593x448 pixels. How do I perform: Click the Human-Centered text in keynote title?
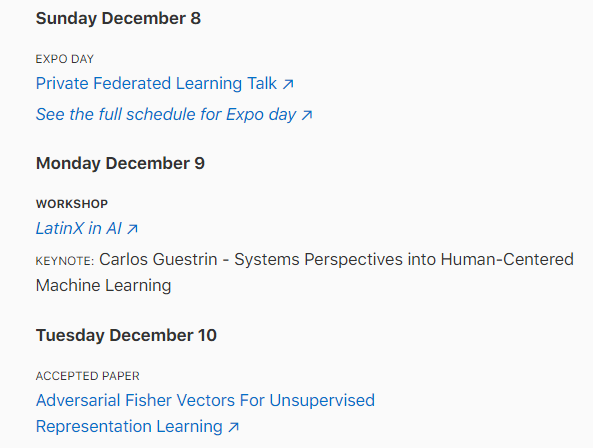(507, 260)
